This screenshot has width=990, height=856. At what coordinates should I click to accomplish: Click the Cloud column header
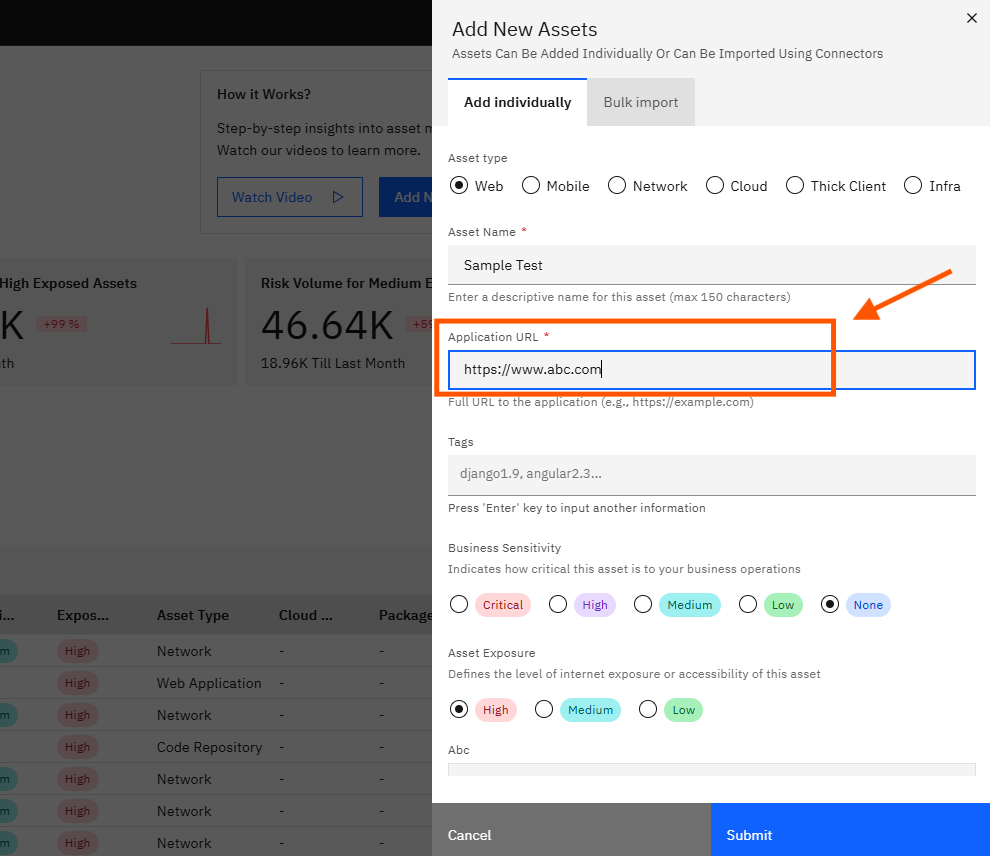(x=306, y=615)
